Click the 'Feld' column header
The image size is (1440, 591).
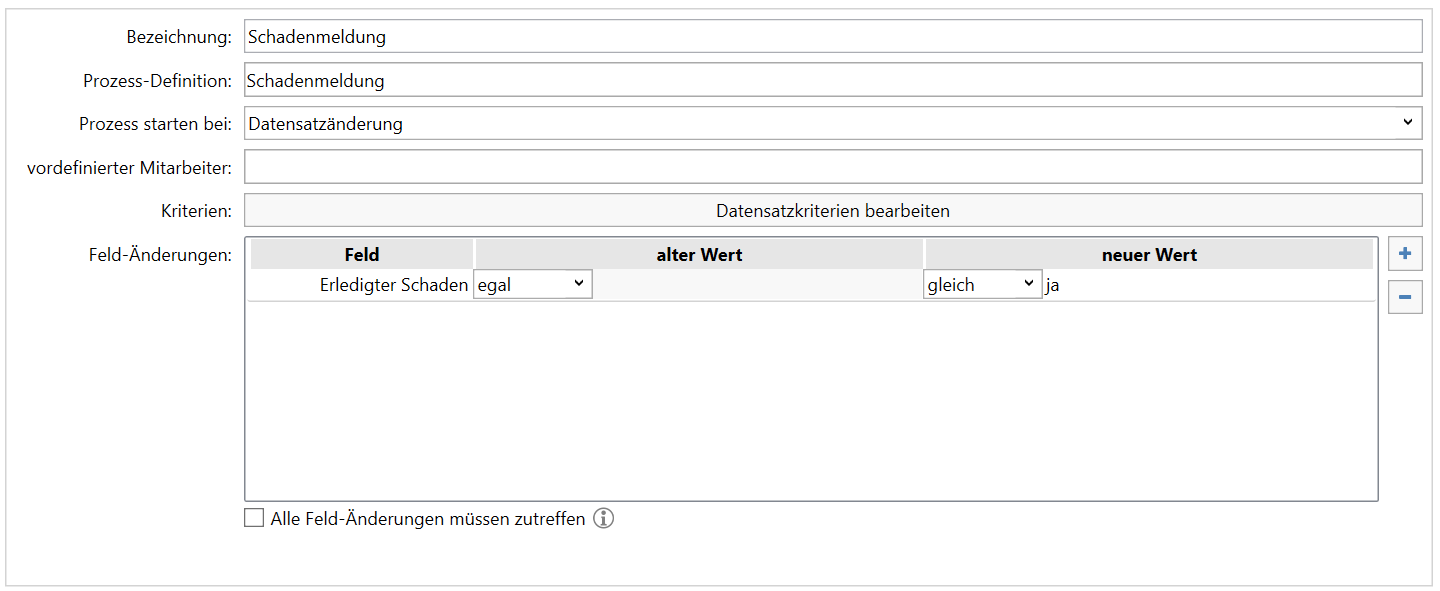(x=361, y=254)
